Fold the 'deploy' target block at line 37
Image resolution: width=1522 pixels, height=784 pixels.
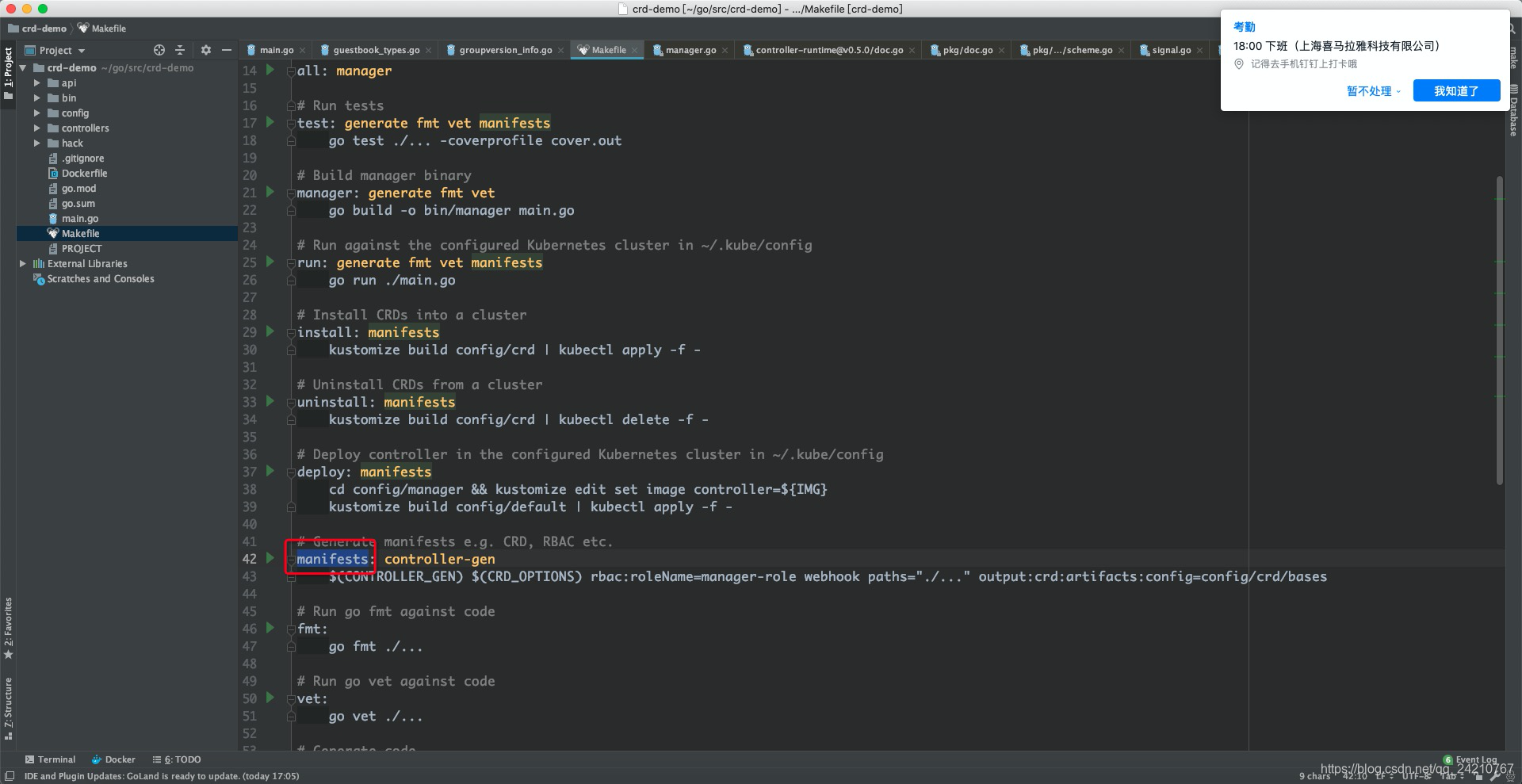291,472
